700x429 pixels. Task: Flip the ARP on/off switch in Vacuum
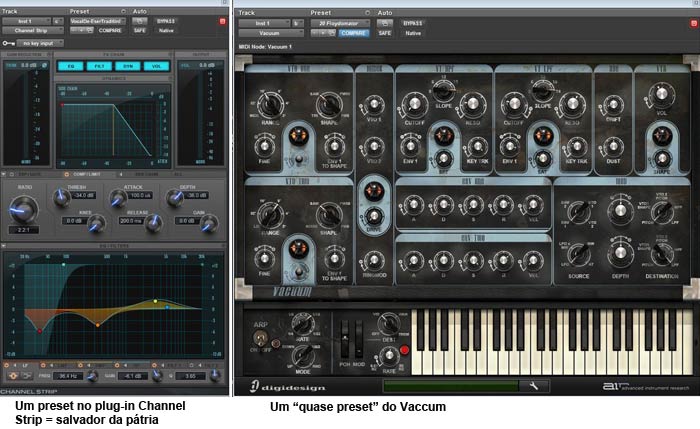tap(260, 338)
